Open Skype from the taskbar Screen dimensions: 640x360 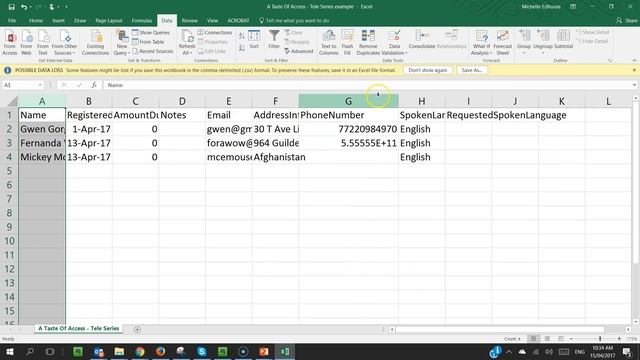tap(202, 351)
